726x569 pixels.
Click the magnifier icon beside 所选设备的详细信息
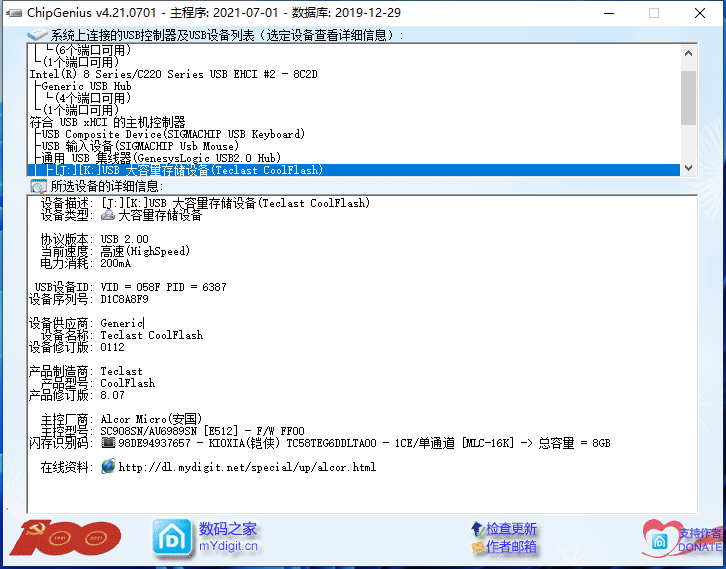(x=38, y=186)
